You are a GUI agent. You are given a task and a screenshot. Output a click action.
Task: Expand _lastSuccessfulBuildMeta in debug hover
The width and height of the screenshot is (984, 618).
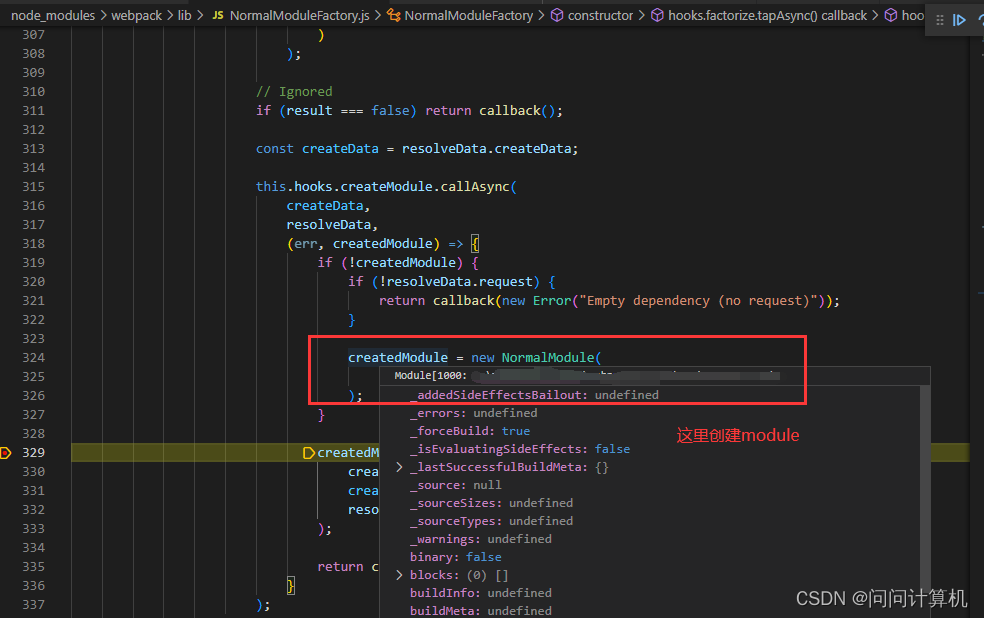tap(399, 467)
